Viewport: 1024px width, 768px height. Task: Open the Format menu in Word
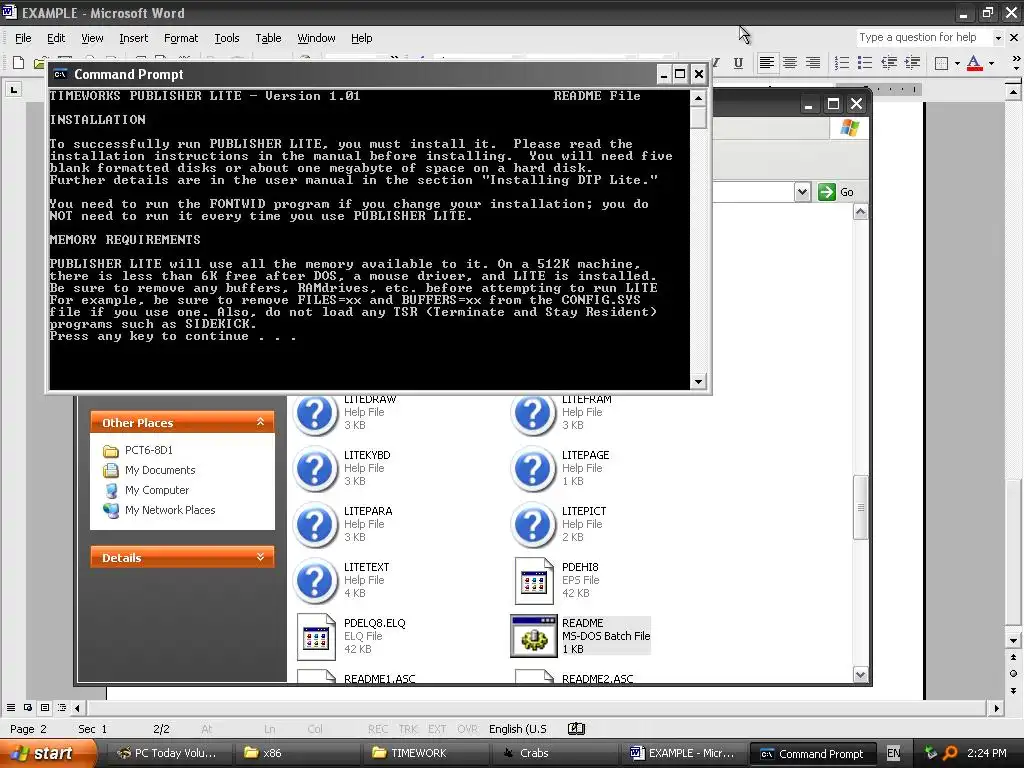pos(181,38)
